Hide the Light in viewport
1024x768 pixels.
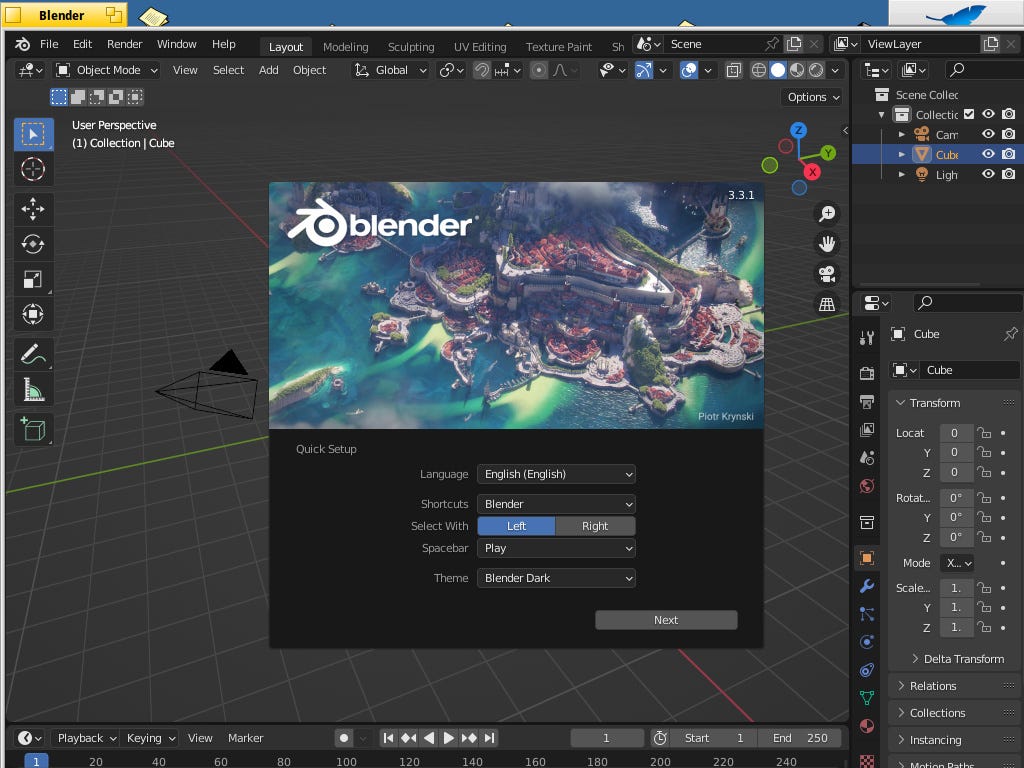(x=989, y=174)
